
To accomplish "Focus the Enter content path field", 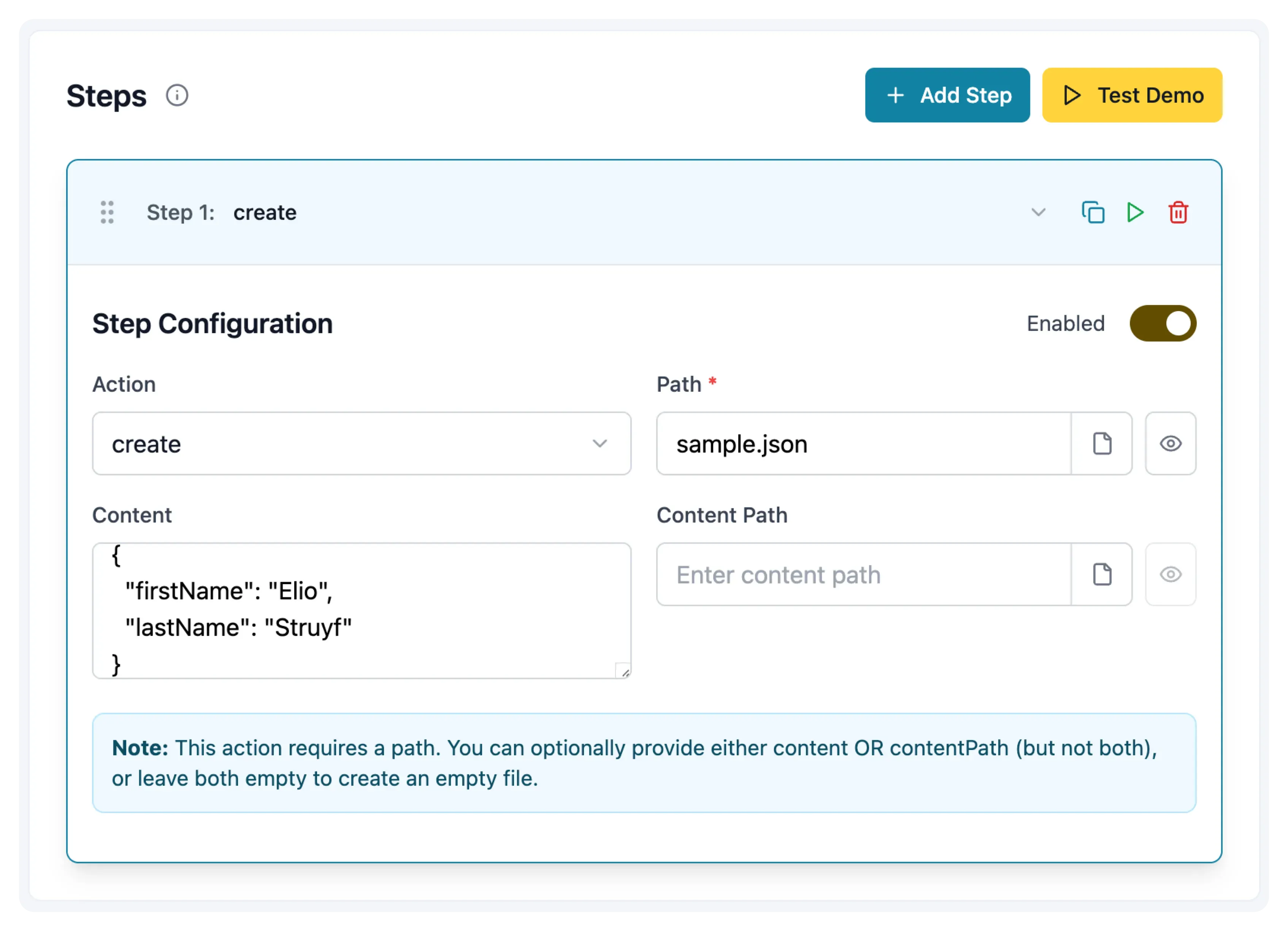I will pos(863,574).
